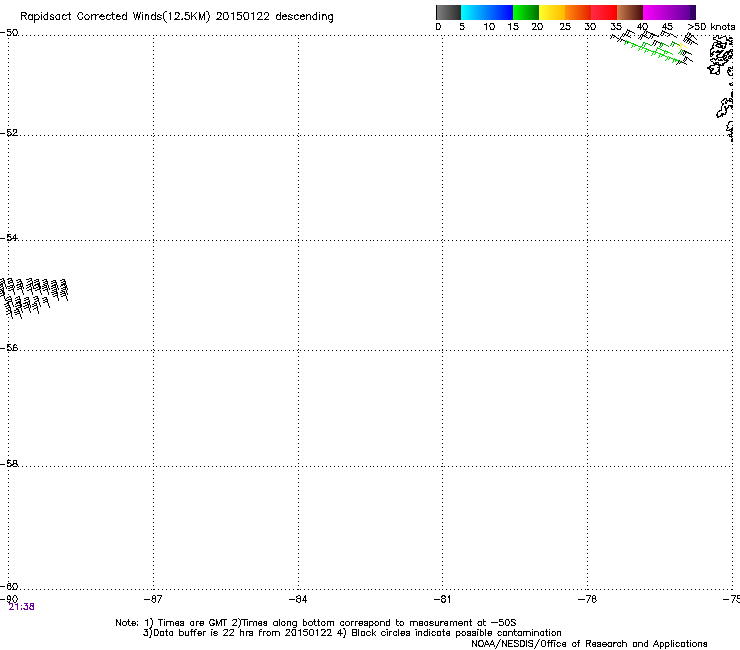The height and width of the screenshot is (650, 740).
Task: Click the -54 latitude axis label
Action: tap(9, 237)
